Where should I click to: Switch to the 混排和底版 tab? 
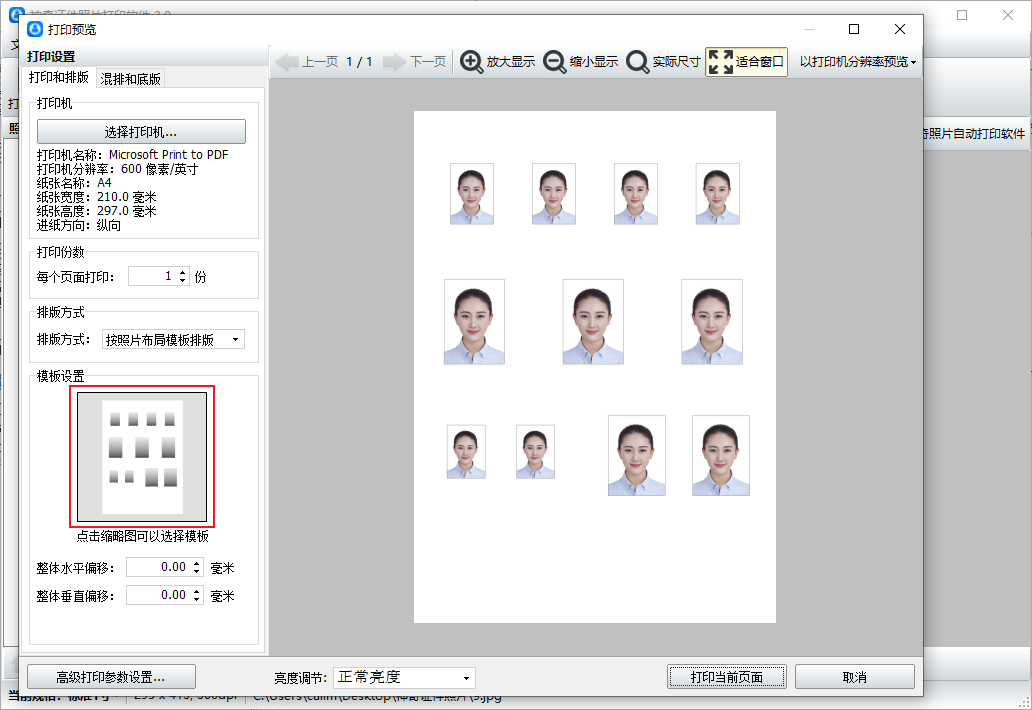(131, 79)
